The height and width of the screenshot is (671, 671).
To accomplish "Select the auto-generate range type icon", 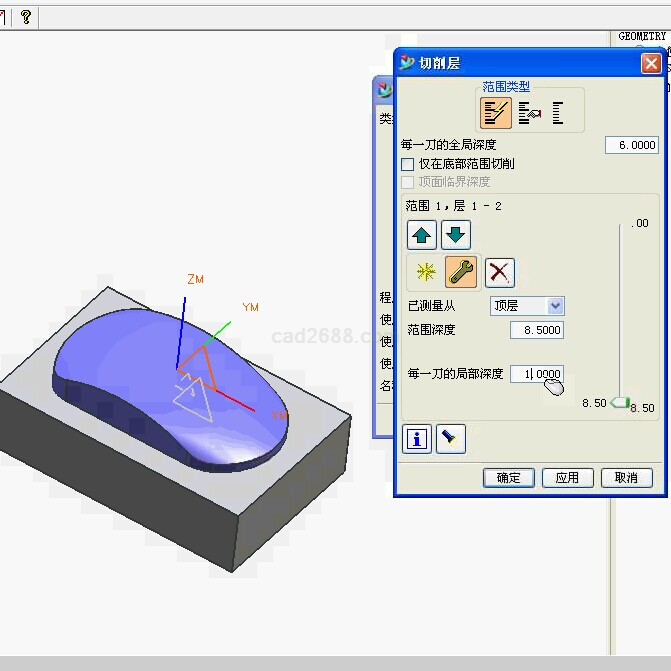I will point(496,113).
